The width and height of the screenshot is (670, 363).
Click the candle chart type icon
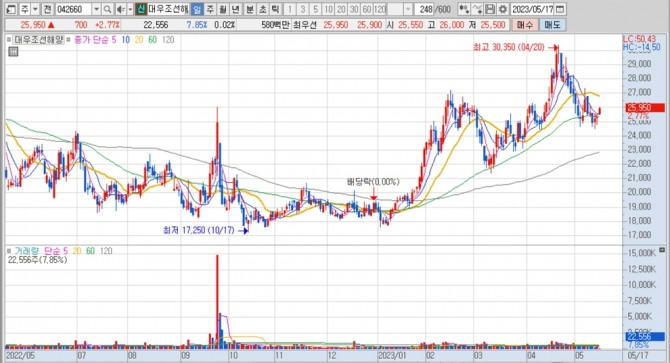(464, 9)
